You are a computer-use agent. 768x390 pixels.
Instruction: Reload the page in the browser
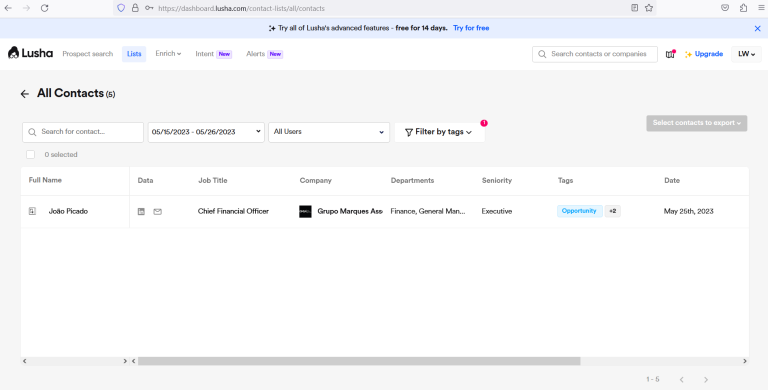point(45,8)
